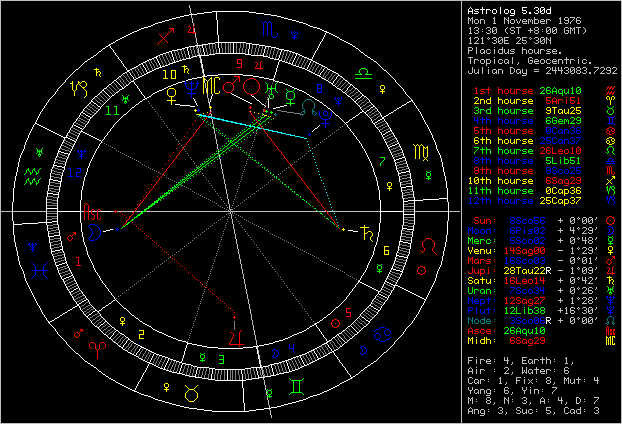The height and width of the screenshot is (424, 622).
Task: Select the large green Uranus glyph in the chart
Action: point(272,91)
